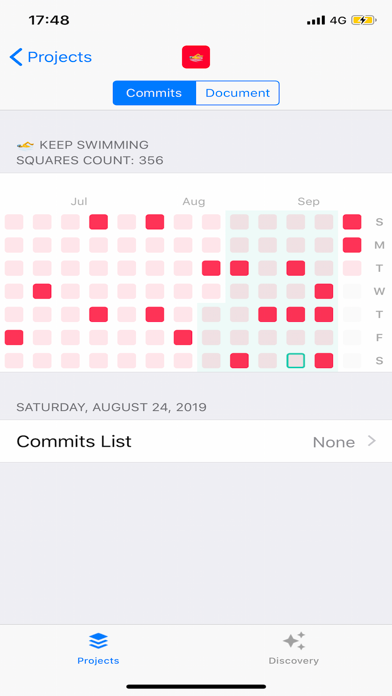This screenshot has width=392, height=696.
Task: Select the dark red Friday square in first column
Action: point(14,337)
